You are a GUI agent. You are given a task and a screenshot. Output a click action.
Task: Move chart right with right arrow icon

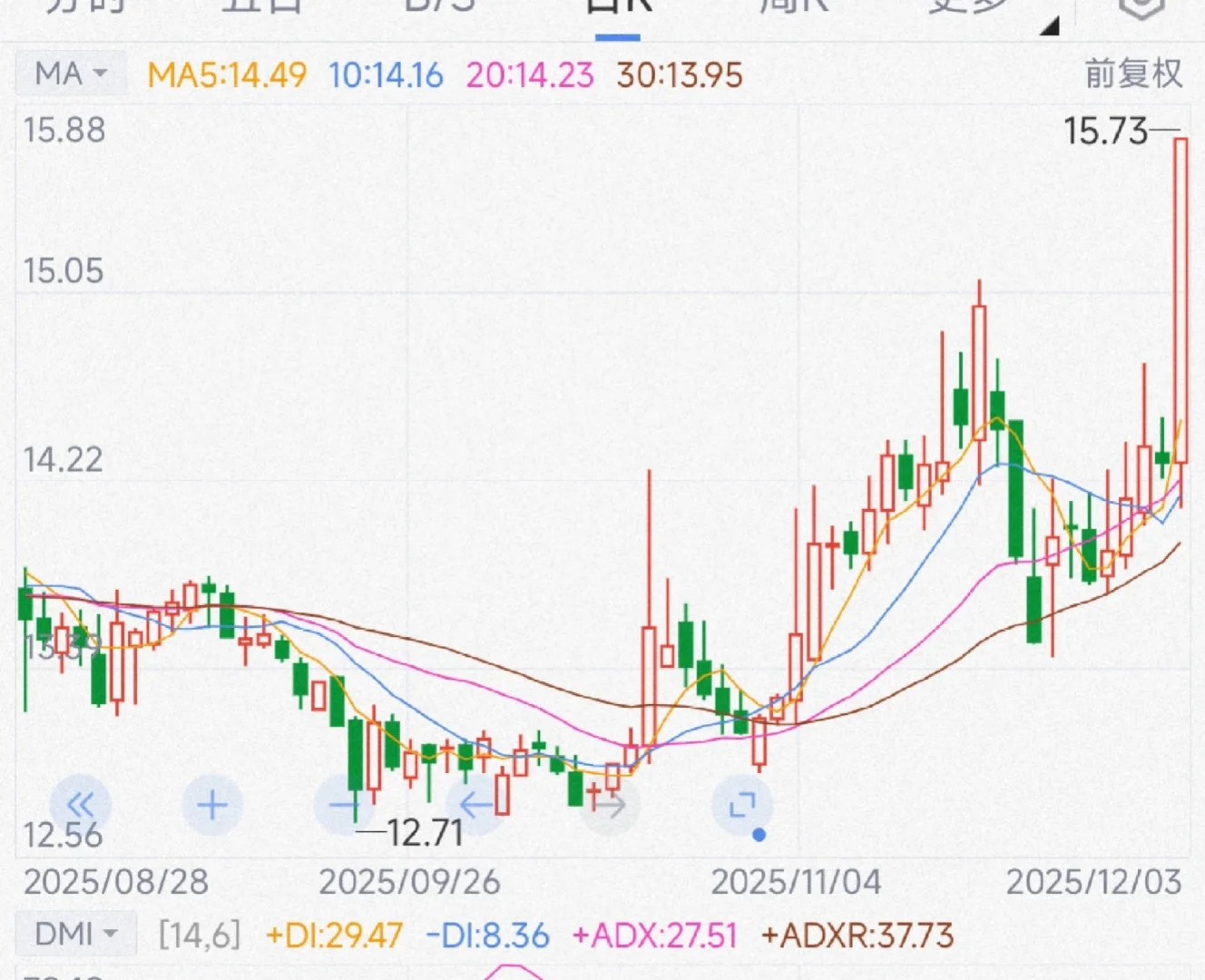point(609,805)
